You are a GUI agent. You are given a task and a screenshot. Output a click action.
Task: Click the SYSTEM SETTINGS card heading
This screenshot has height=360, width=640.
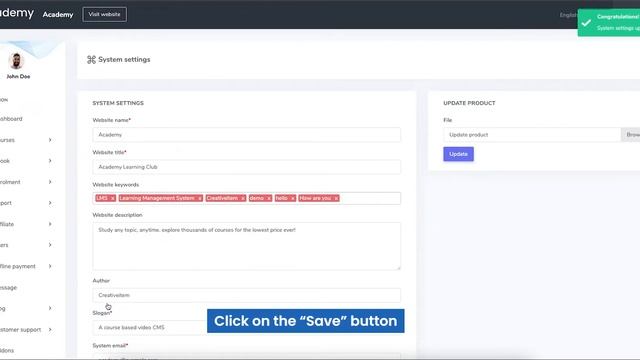(x=118, y=103)
